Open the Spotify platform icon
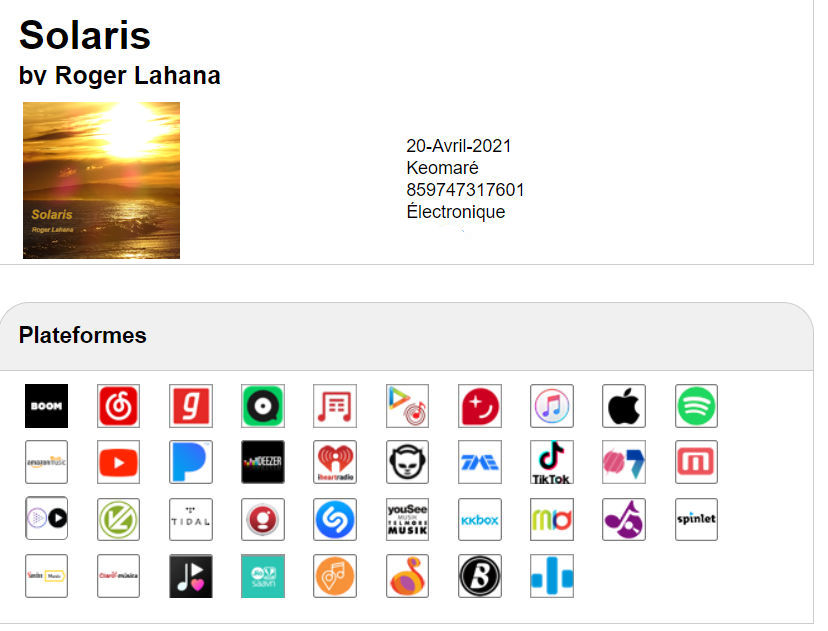The image size is (828, 631). [x=696, y=406]
